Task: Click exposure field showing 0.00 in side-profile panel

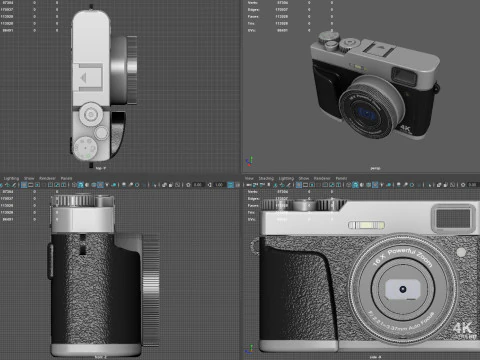Action: coord(198,185)
